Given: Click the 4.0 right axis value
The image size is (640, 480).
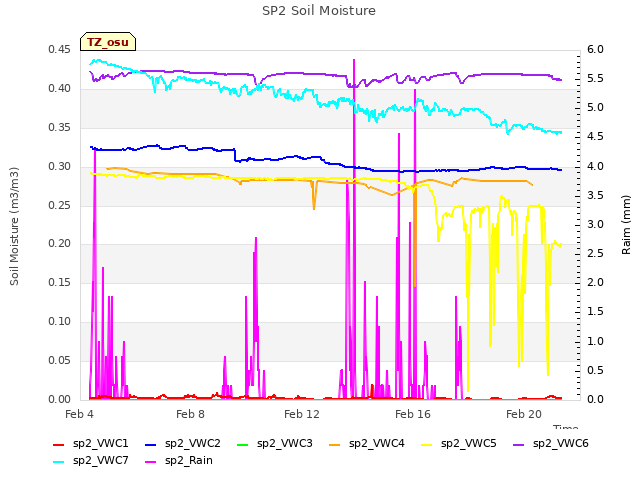Looking at the screenshot, I should (x=595, y=166).
